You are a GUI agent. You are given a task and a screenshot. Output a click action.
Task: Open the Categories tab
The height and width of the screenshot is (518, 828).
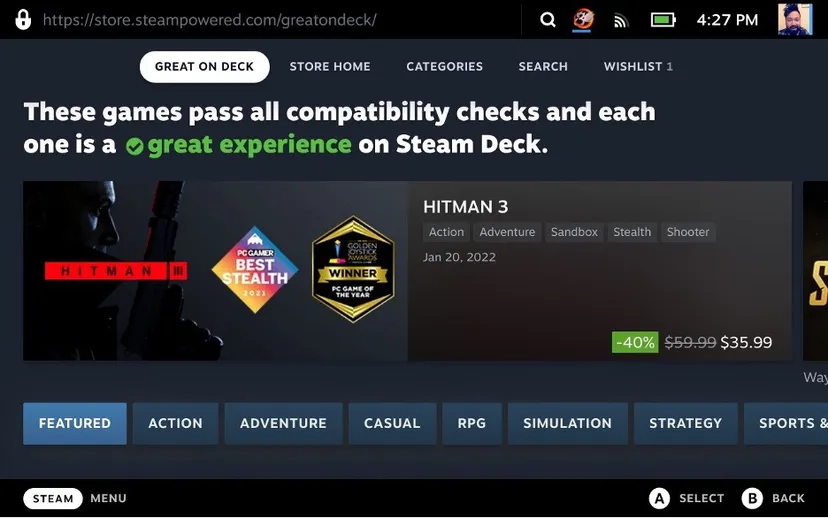click(445, 67)
